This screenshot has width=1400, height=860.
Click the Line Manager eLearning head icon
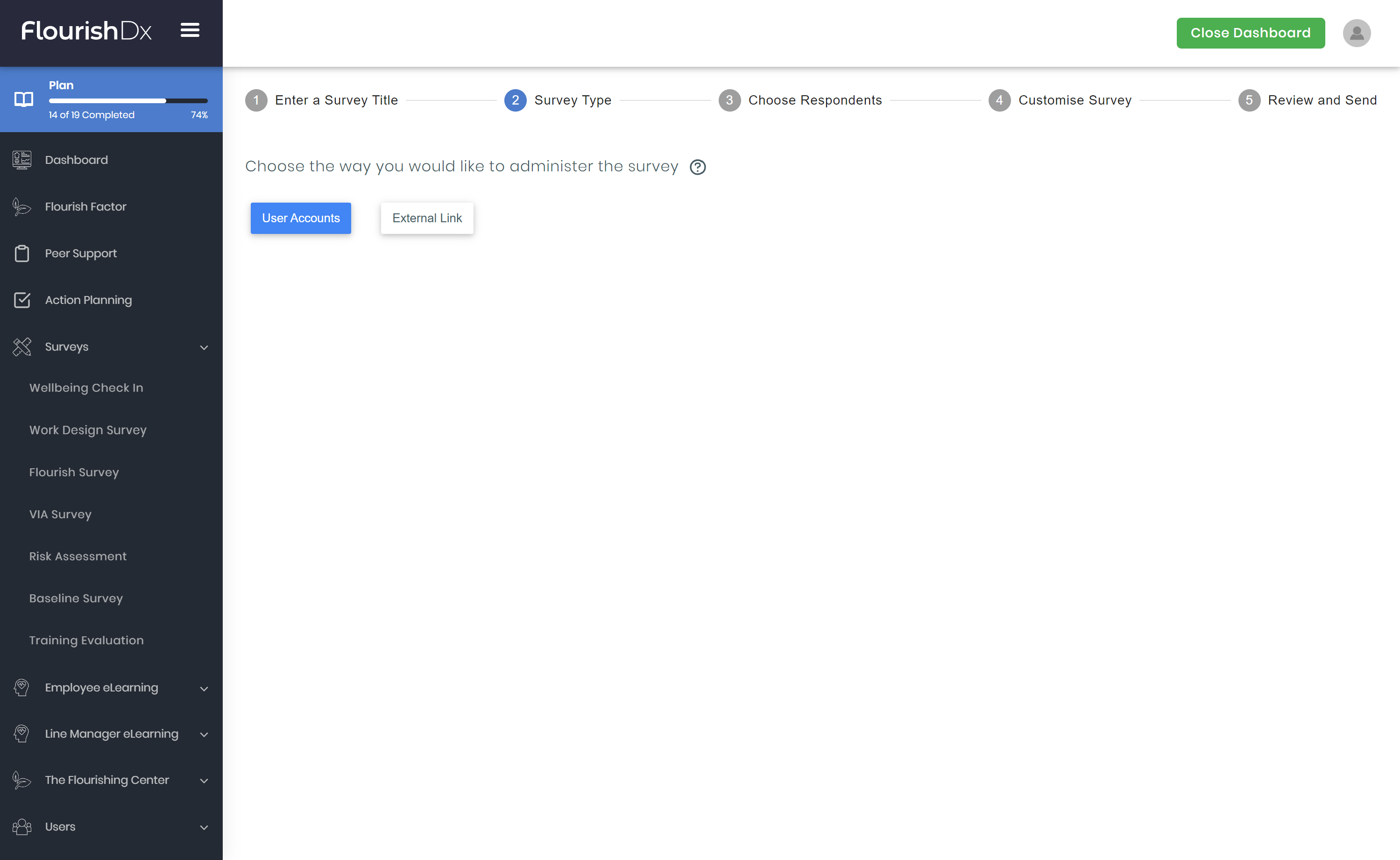pos(21,734)
